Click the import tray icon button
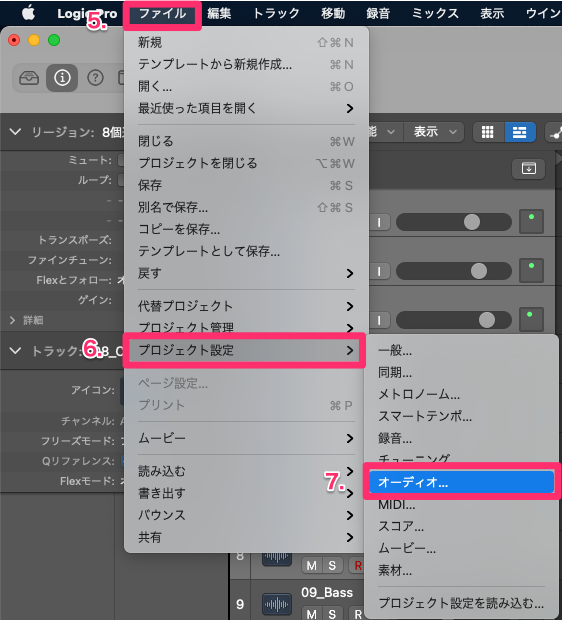 point(529,168)
